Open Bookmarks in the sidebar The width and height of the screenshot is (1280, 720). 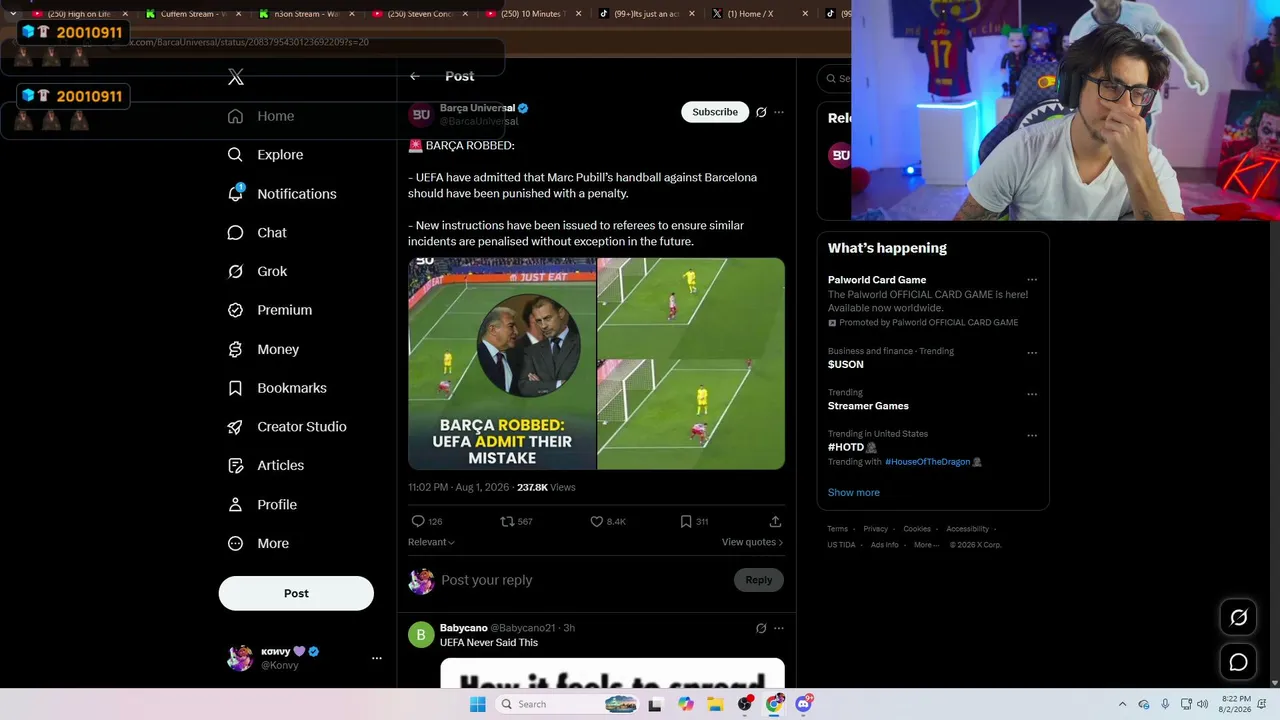click(x=277, y=388)
